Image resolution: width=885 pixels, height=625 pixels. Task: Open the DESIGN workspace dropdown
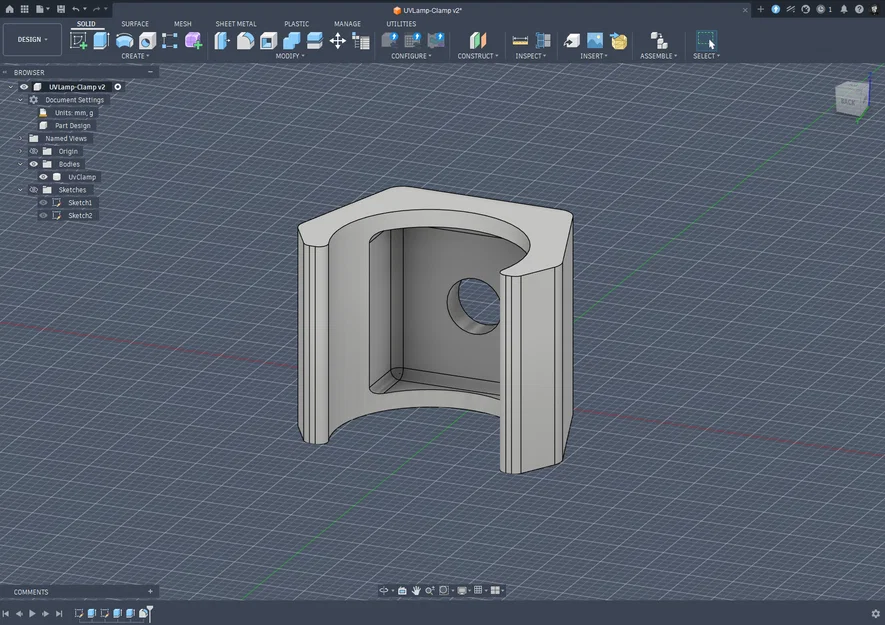tap(32, 40)
